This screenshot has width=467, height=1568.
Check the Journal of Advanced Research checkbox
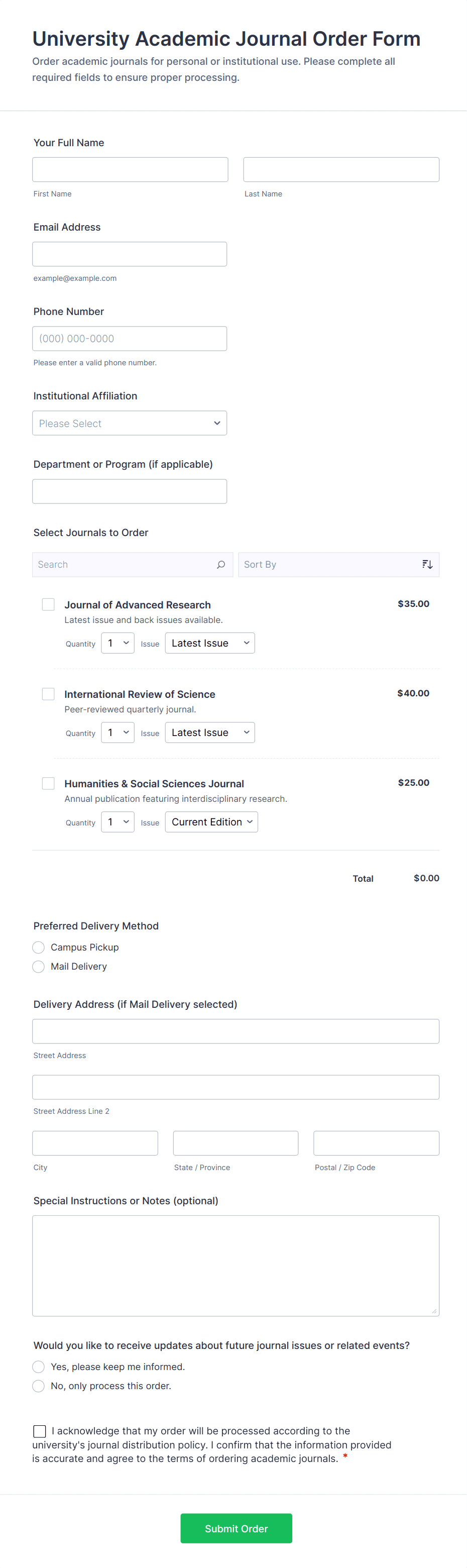coord(49,604)
